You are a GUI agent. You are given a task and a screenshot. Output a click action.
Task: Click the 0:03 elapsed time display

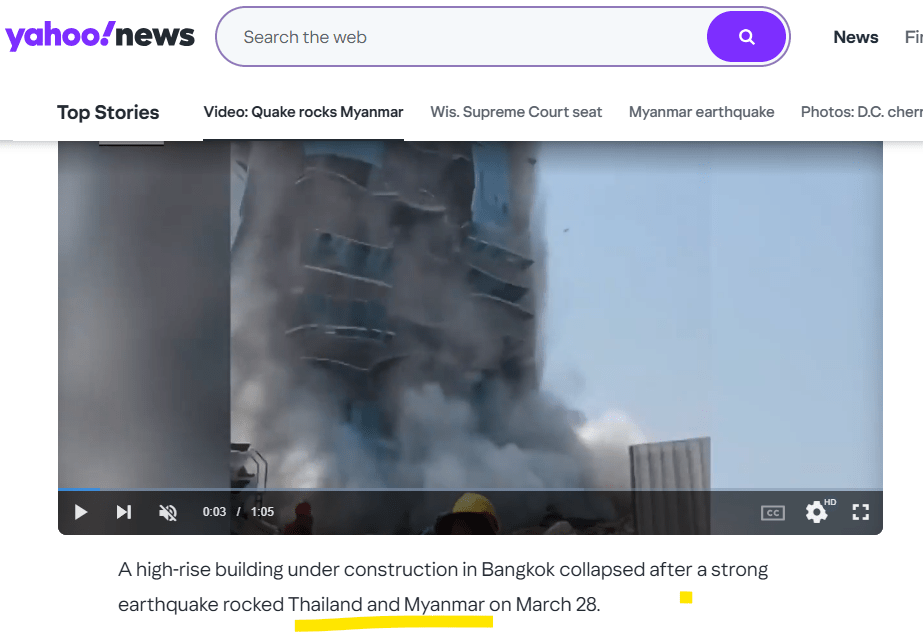coord(214,512)
